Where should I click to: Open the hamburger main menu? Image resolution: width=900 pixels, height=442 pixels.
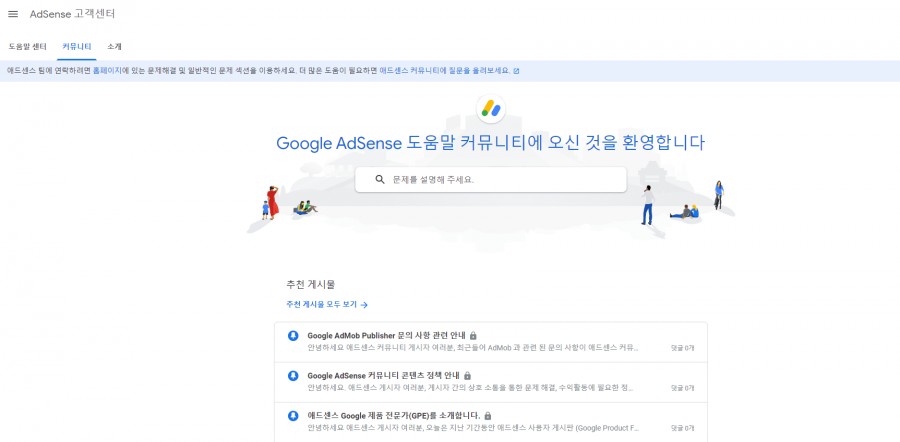13,14
